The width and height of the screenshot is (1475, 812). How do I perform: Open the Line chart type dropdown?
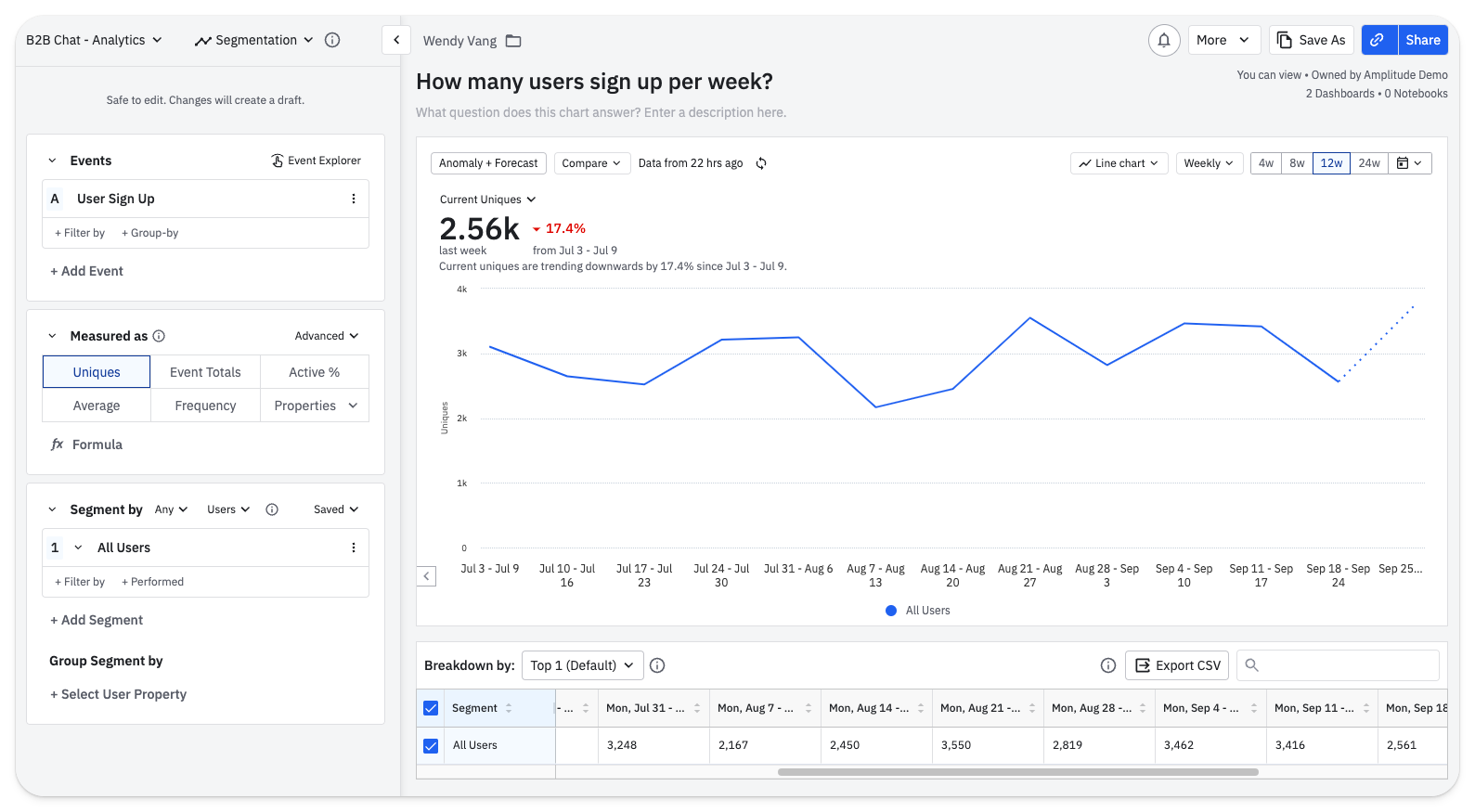pos(1119,163)
